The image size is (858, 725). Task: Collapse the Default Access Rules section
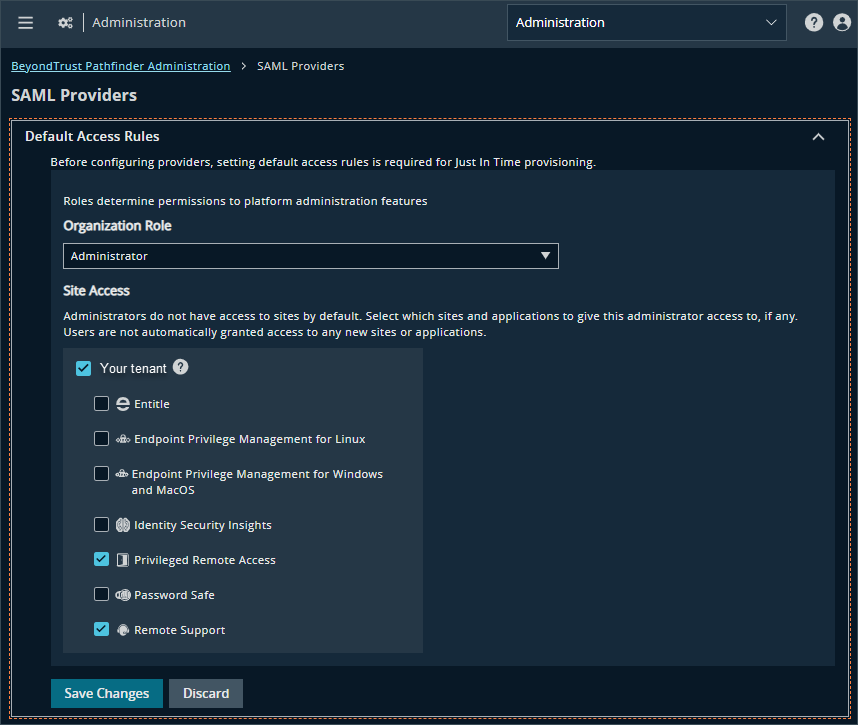coord(818,137)
